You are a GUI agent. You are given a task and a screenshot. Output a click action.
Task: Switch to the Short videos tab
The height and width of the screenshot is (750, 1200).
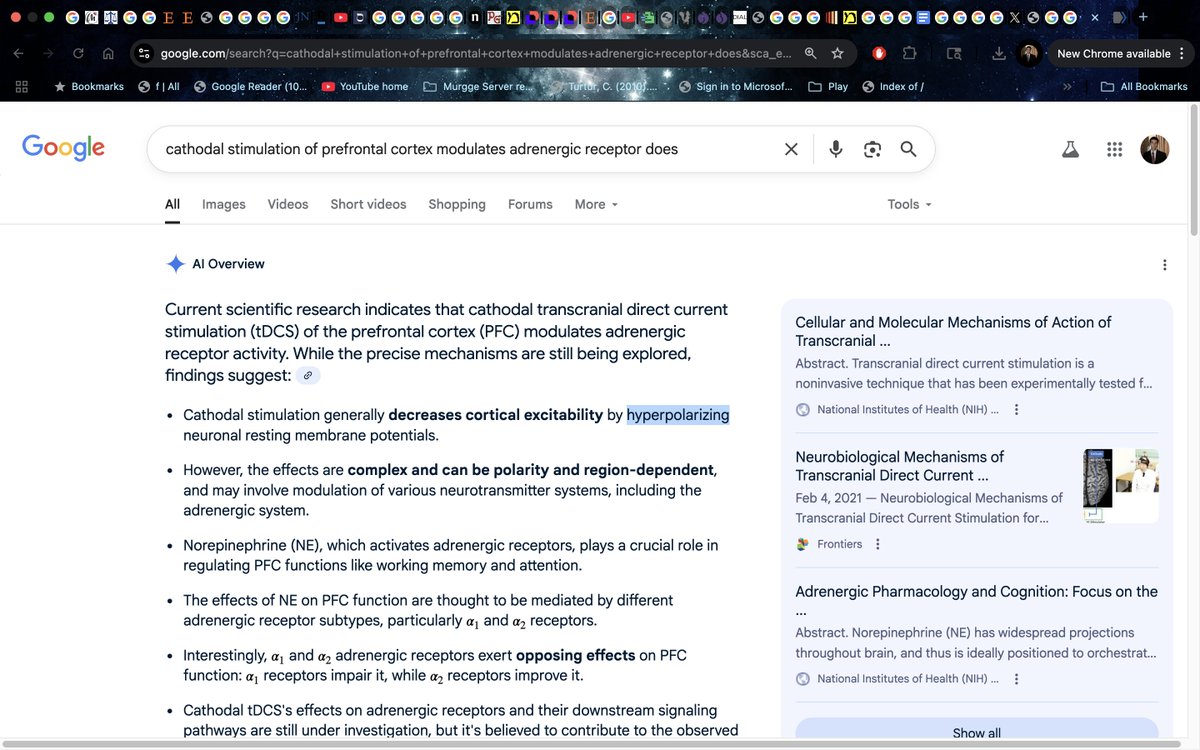pyautogui.click(x=368, y=204)
